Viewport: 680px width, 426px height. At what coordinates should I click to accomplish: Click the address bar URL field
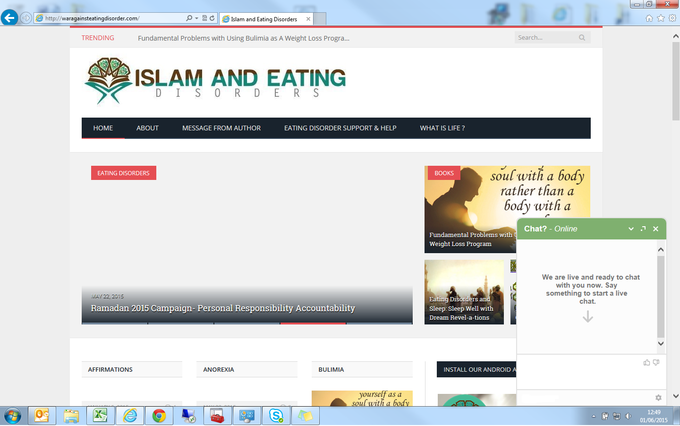(x=111, y=18)
